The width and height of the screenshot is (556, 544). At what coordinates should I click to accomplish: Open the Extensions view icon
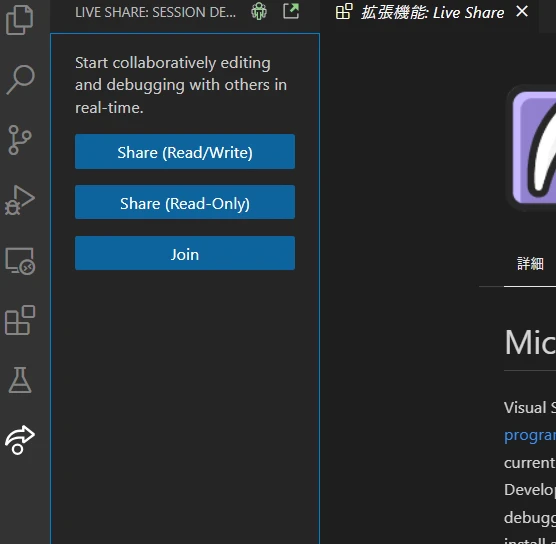click(20, 320)
